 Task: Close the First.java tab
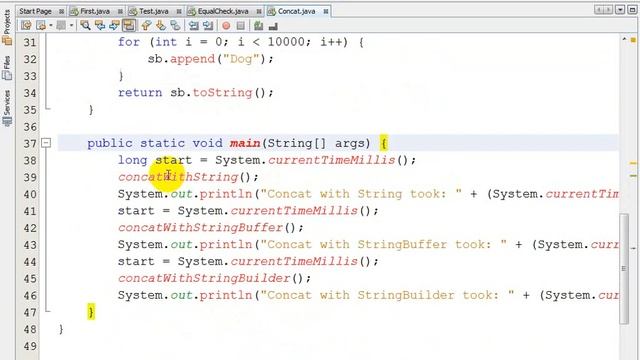pyautogui.click(x=120, y=11)
